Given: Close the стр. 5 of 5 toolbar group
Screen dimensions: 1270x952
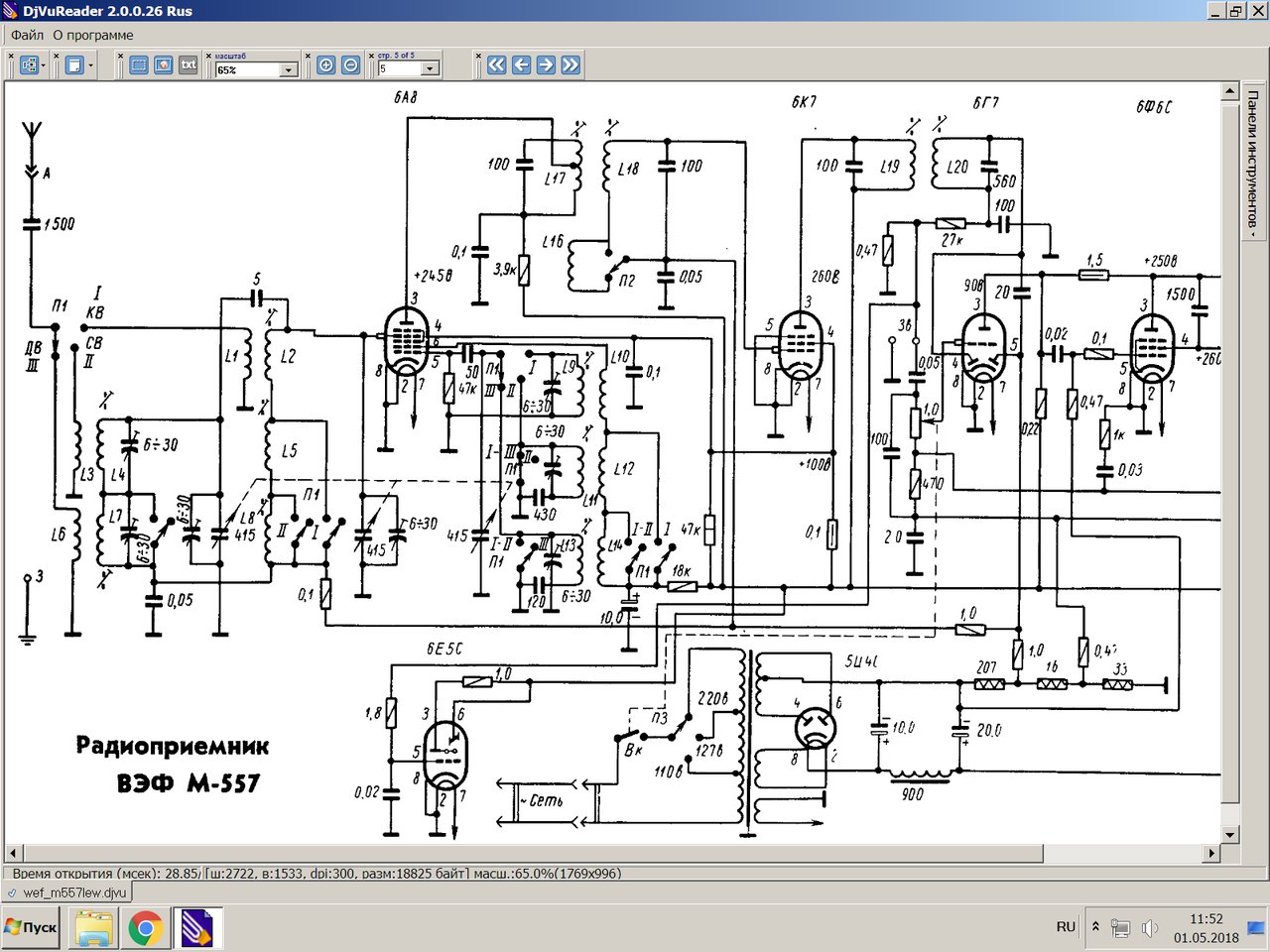Looking at the screenshot, I should (370, 57).
